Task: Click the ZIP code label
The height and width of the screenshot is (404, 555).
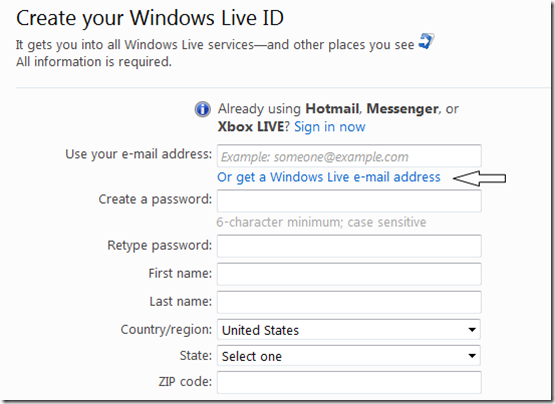Action: (185, 381)
